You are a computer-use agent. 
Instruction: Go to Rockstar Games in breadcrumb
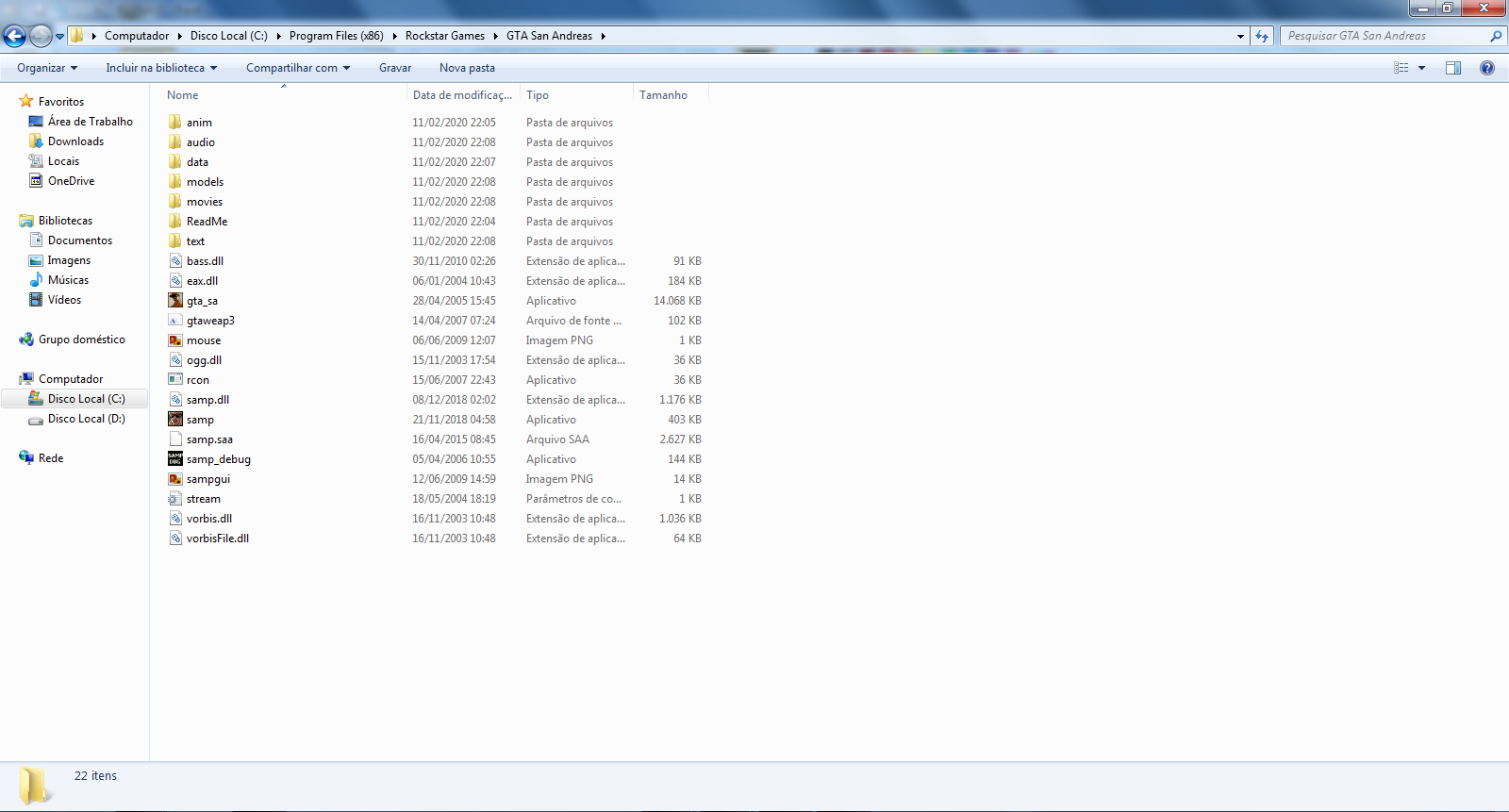coord(445,36)
